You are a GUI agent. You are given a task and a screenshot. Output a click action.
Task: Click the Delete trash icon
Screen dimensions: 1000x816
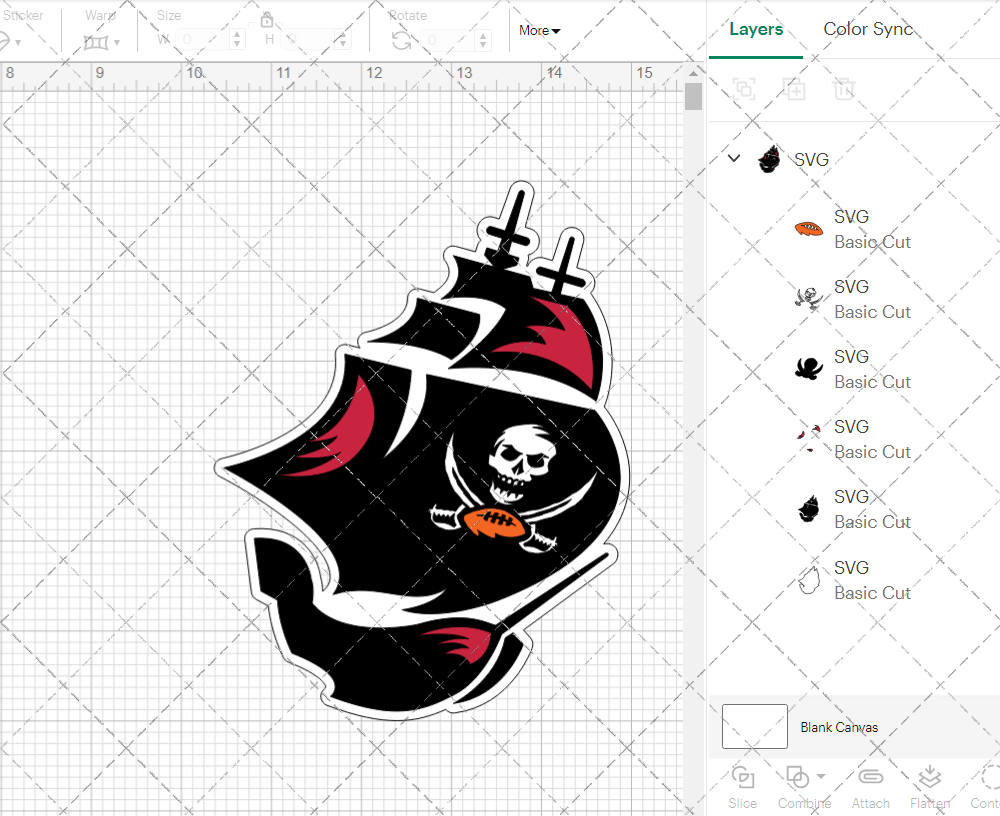point(845,89)
